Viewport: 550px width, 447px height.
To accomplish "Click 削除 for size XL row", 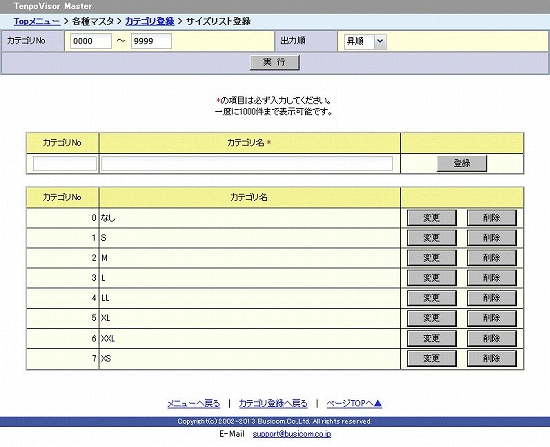I will click(492, 318).
